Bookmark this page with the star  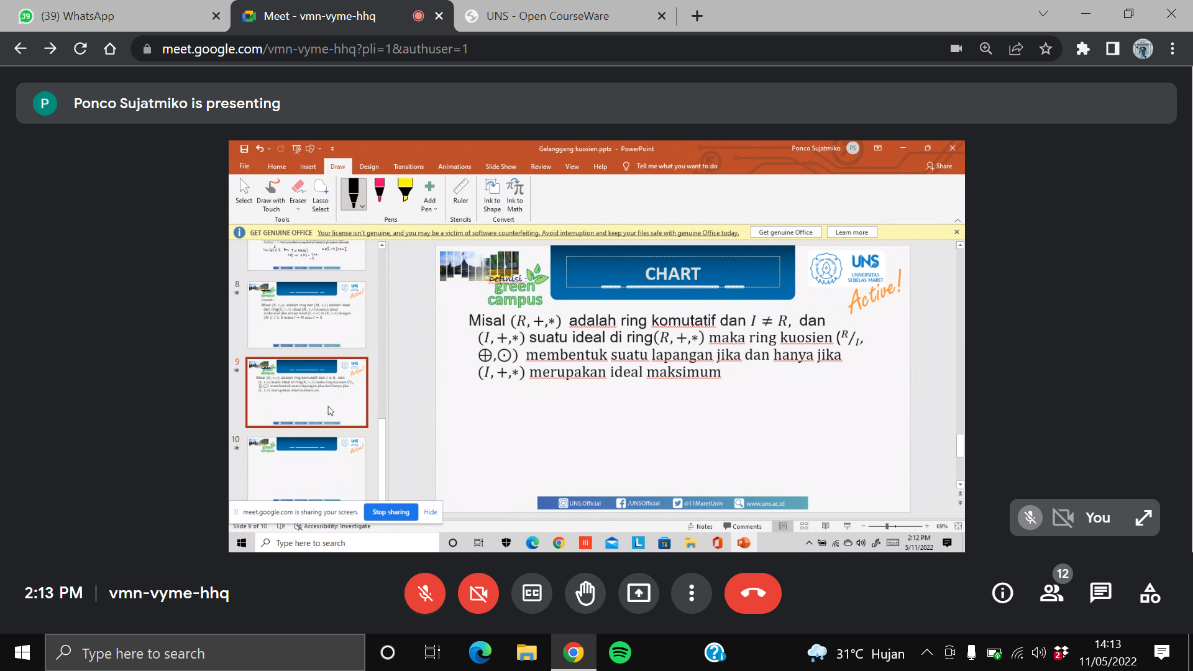(x=1045, y=49)
